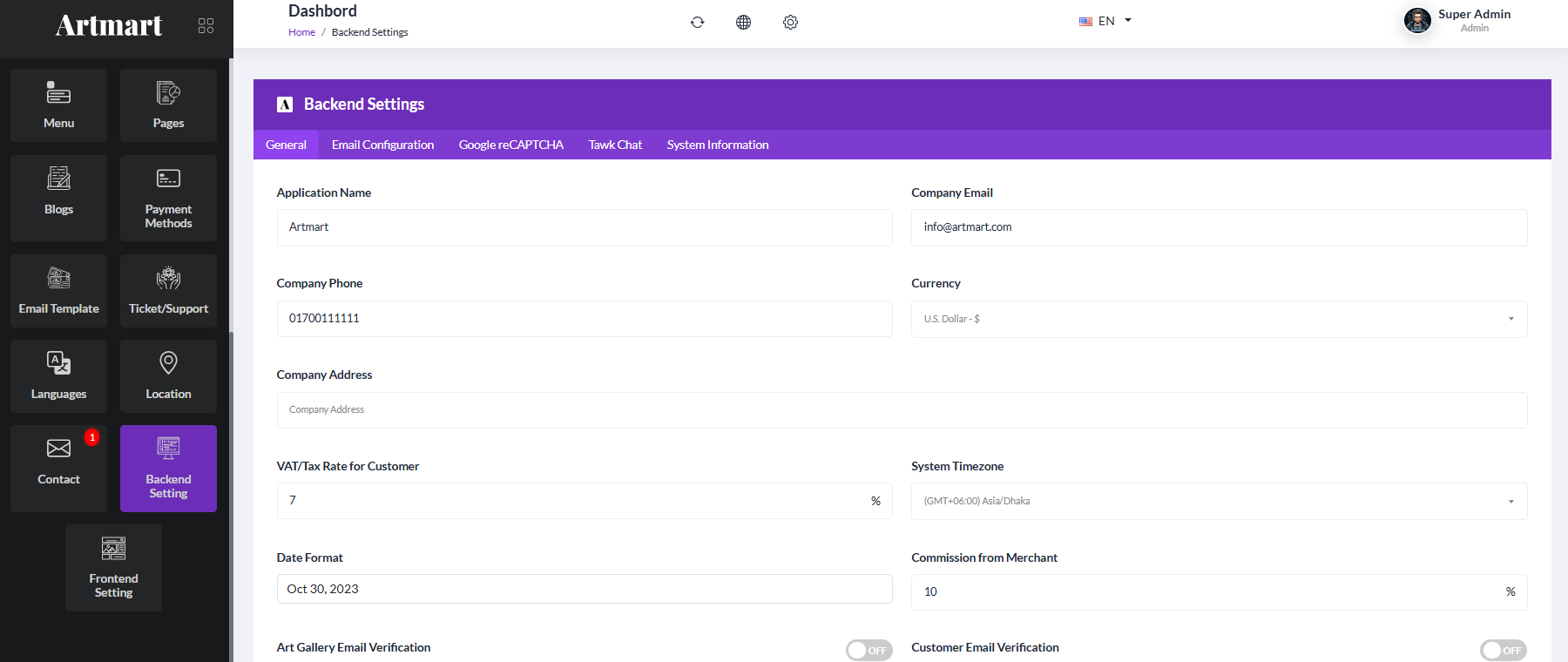Toggle Art Gallery Email Verification switch
This screenshot has width=1568, height=662.
[868, 650]
